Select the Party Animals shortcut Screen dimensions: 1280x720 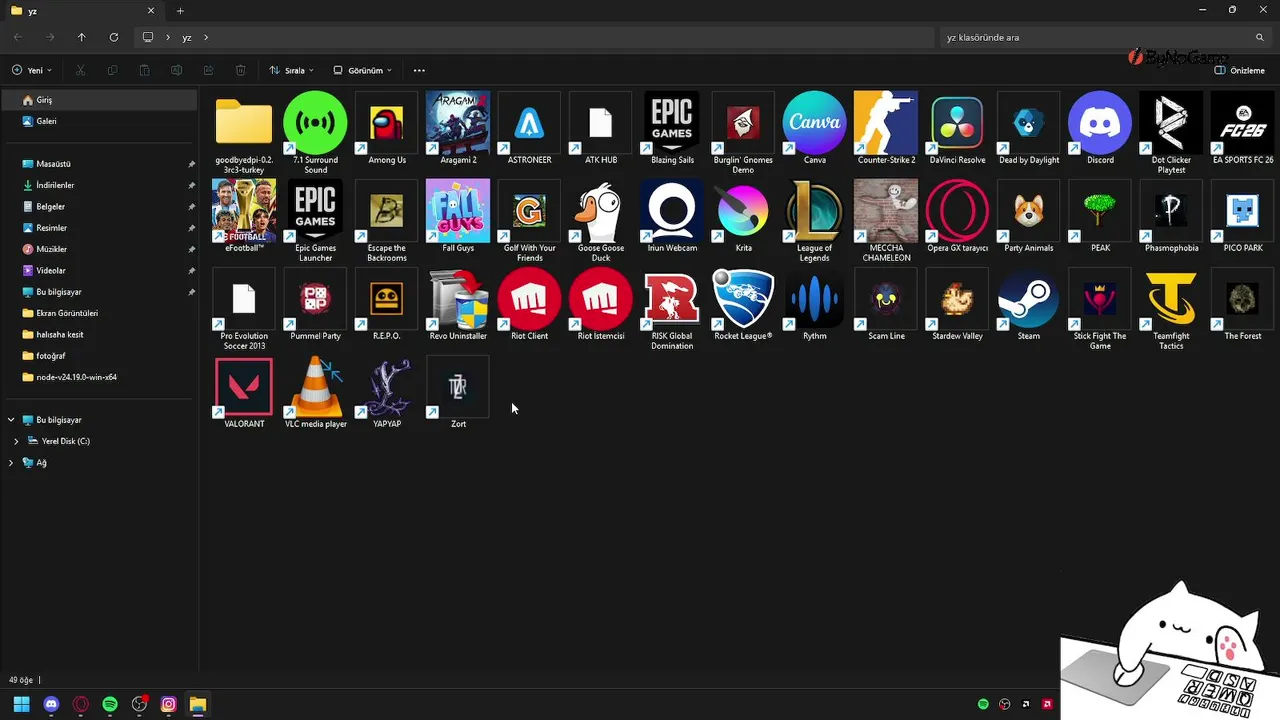coord(1029,217)
